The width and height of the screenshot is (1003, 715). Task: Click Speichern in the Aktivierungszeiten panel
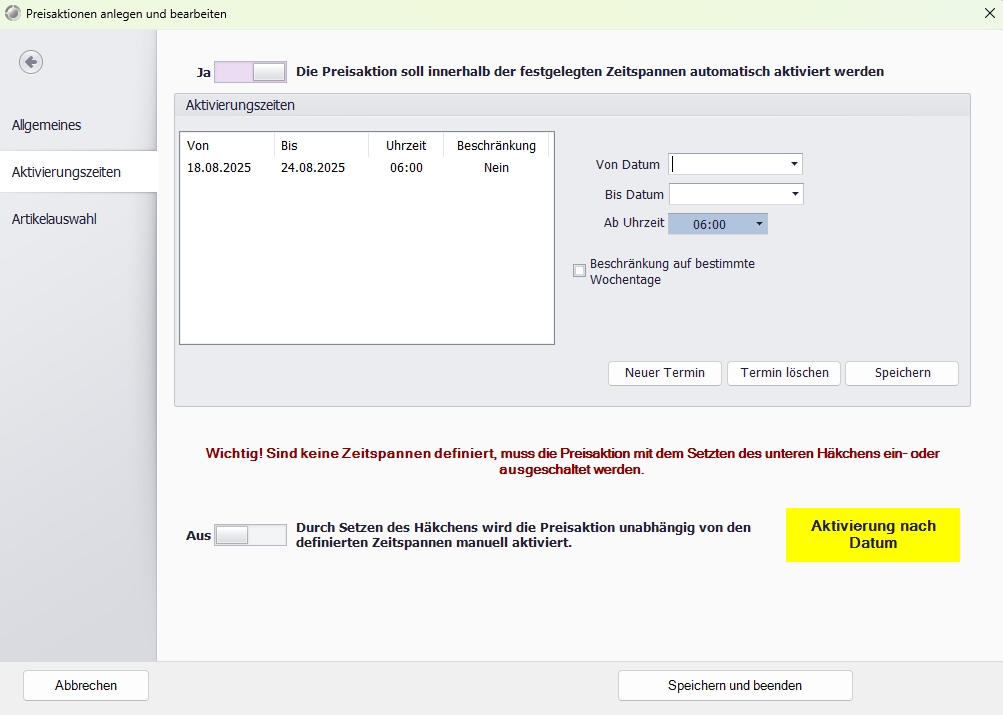(x=902, y=373)
